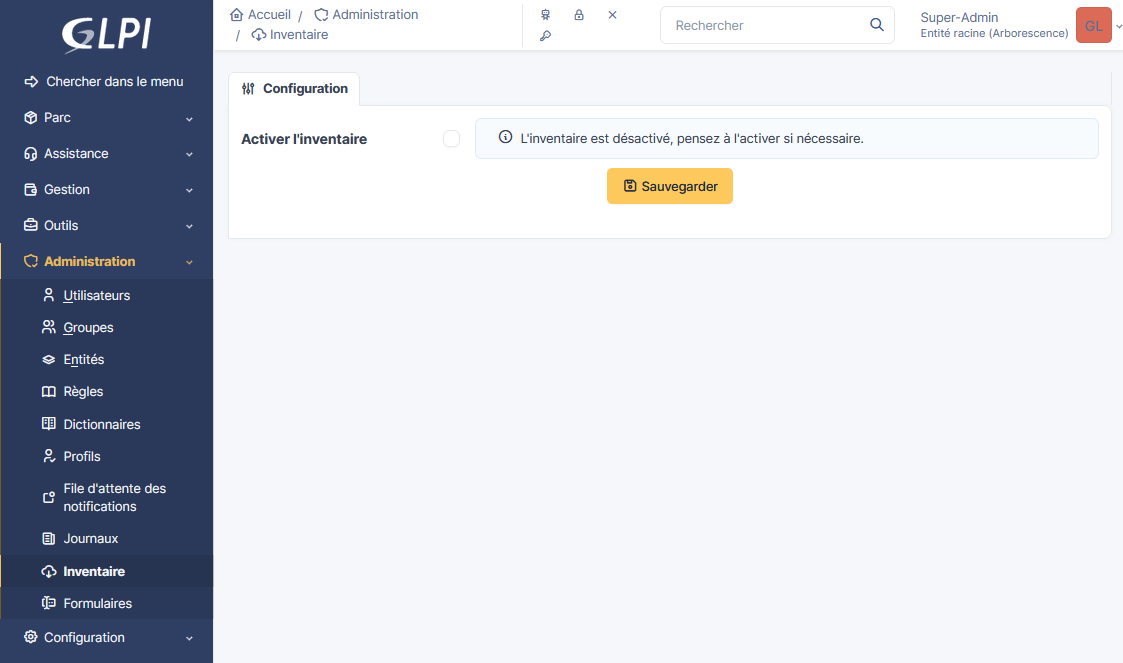
Task: Open Journaux via its log icon
Action: (49, 538)
